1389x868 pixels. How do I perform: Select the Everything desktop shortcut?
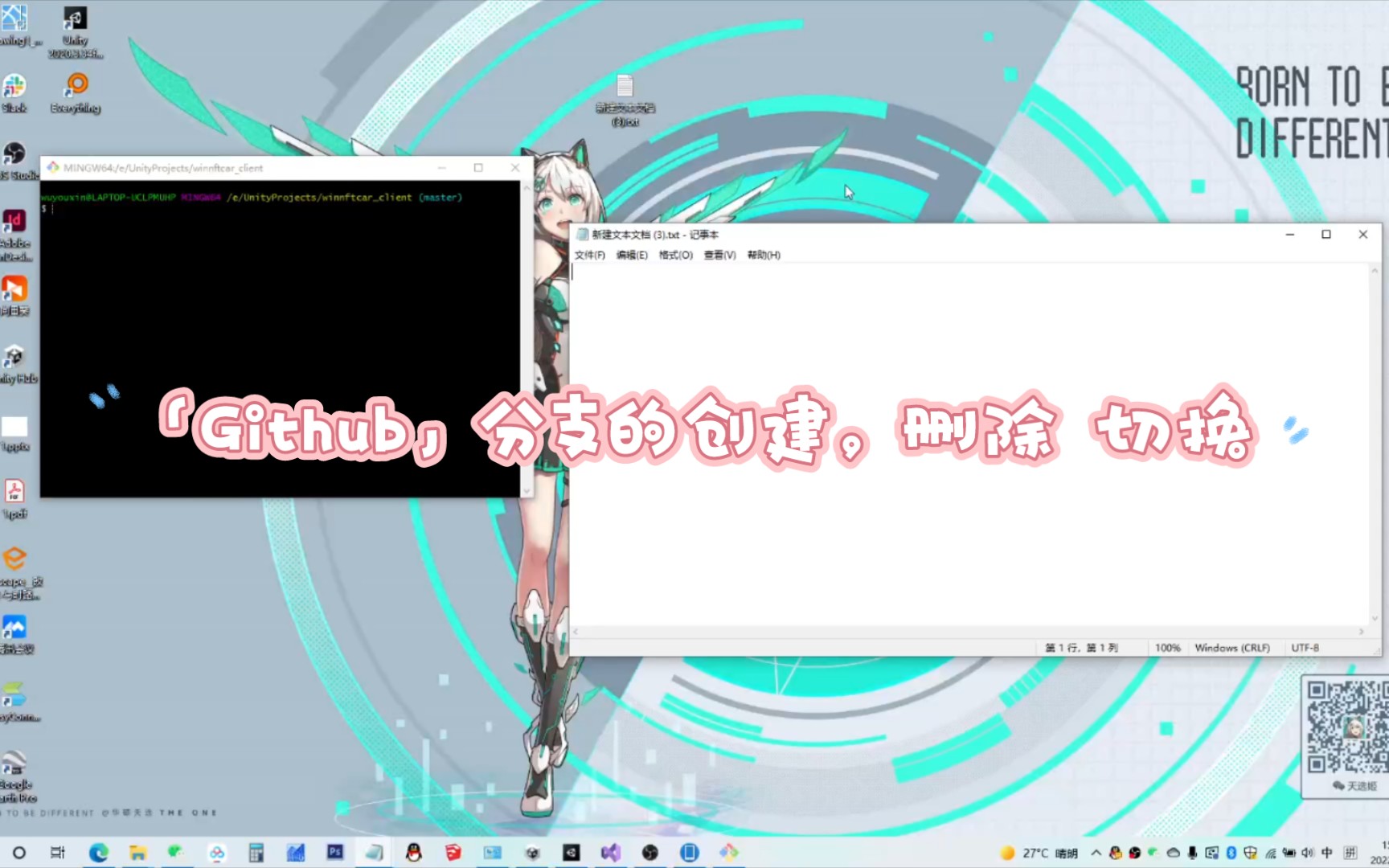coord(76,93)
